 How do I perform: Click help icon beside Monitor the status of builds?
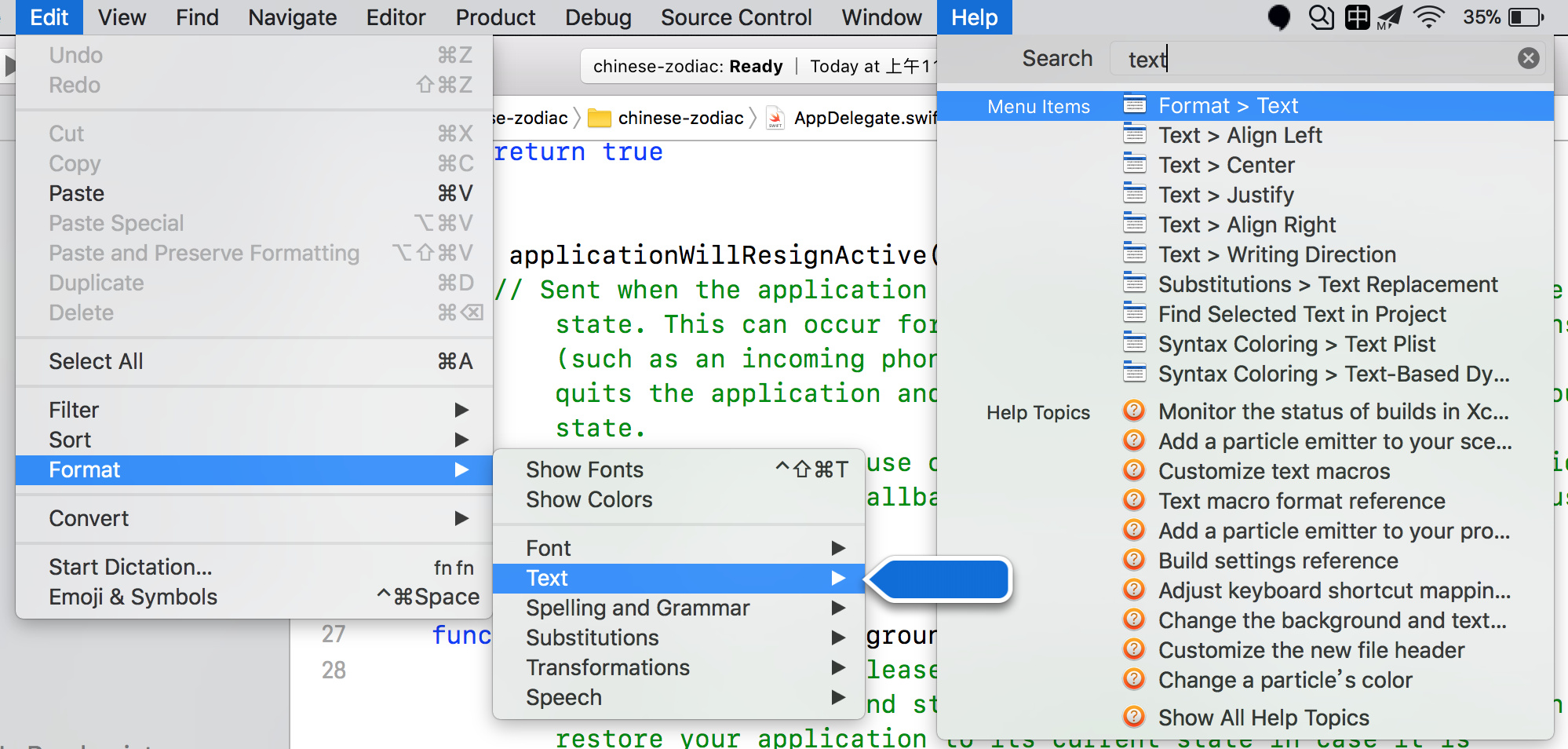pos(1133,411)
